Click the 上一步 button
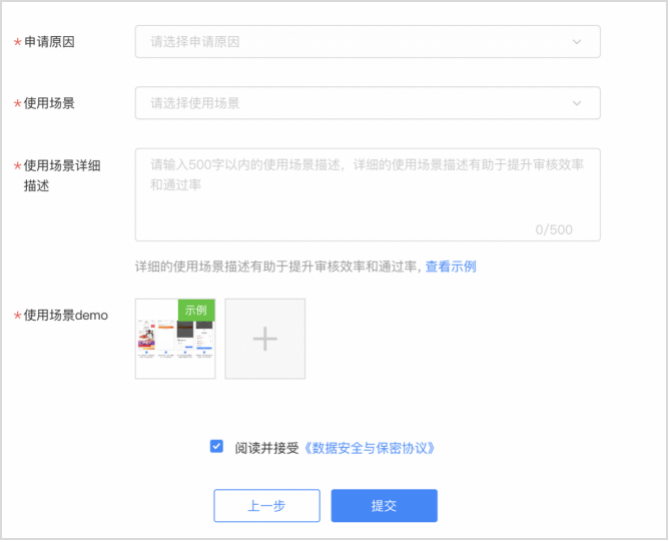670x542 pixels. point(266,506)
